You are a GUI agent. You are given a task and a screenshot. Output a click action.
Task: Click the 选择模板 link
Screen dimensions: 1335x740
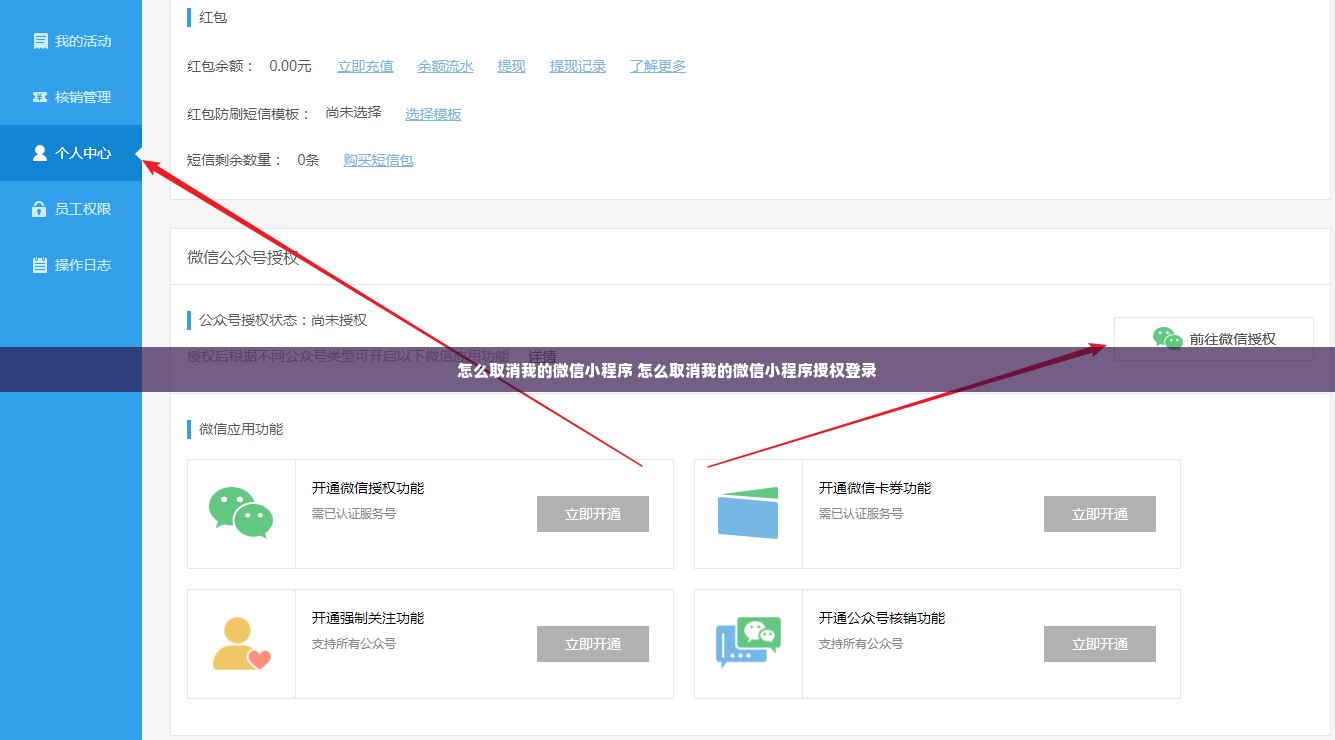433,114
